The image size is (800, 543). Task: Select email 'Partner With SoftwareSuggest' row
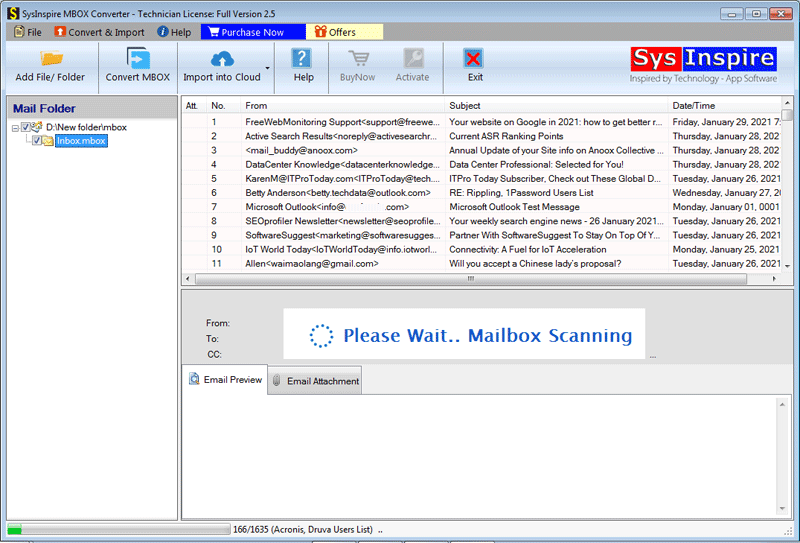pos(481,235)
